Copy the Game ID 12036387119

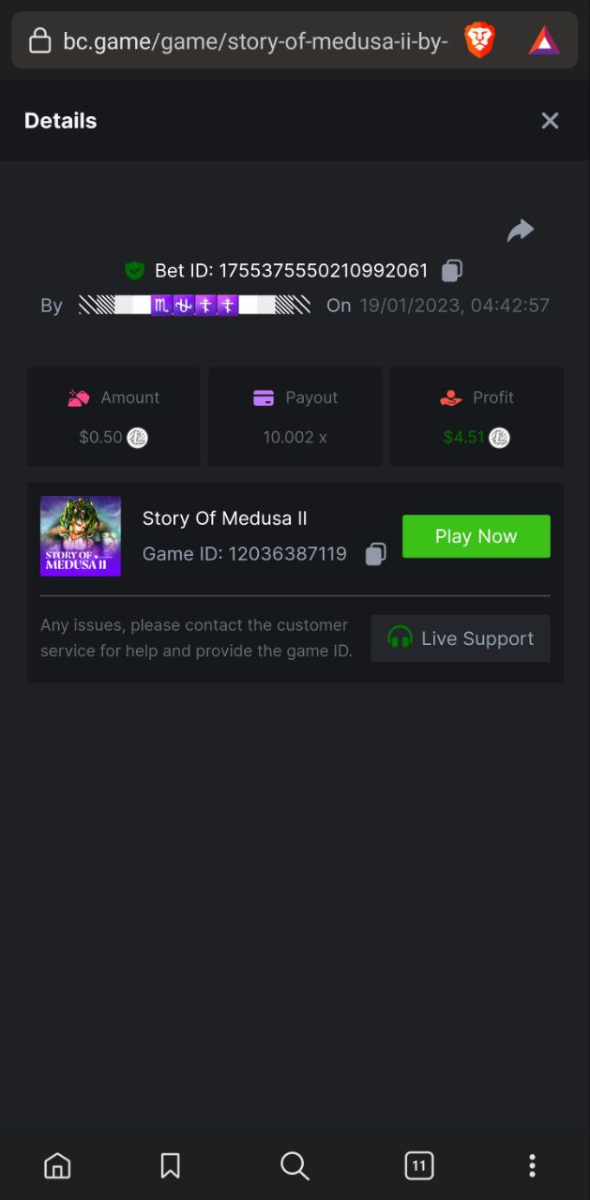pos(375,554)
